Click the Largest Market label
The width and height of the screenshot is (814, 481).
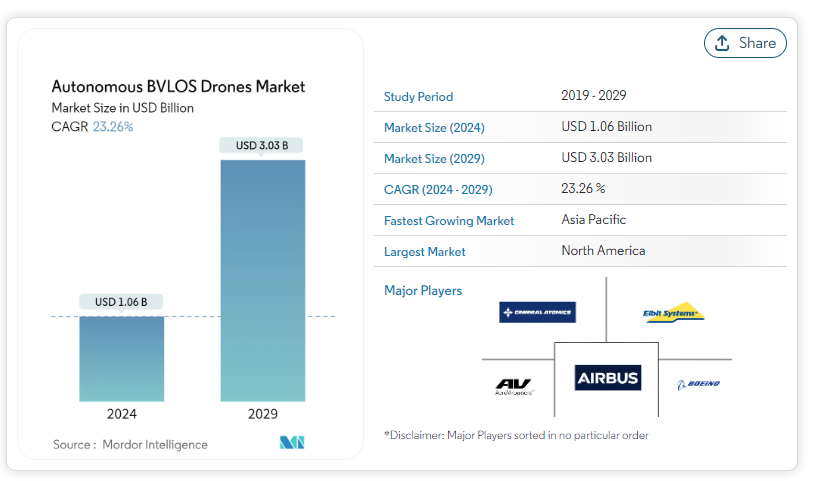(425, 252)
